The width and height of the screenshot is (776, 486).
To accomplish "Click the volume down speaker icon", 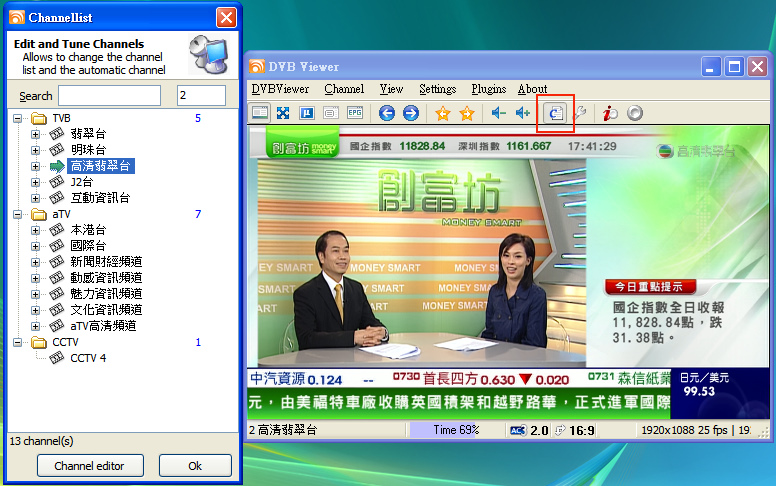I will [498, 113].
